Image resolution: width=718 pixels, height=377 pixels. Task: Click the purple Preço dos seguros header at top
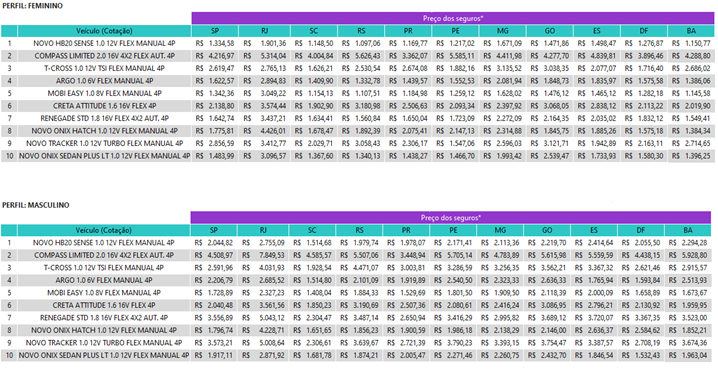pos(452,18)
